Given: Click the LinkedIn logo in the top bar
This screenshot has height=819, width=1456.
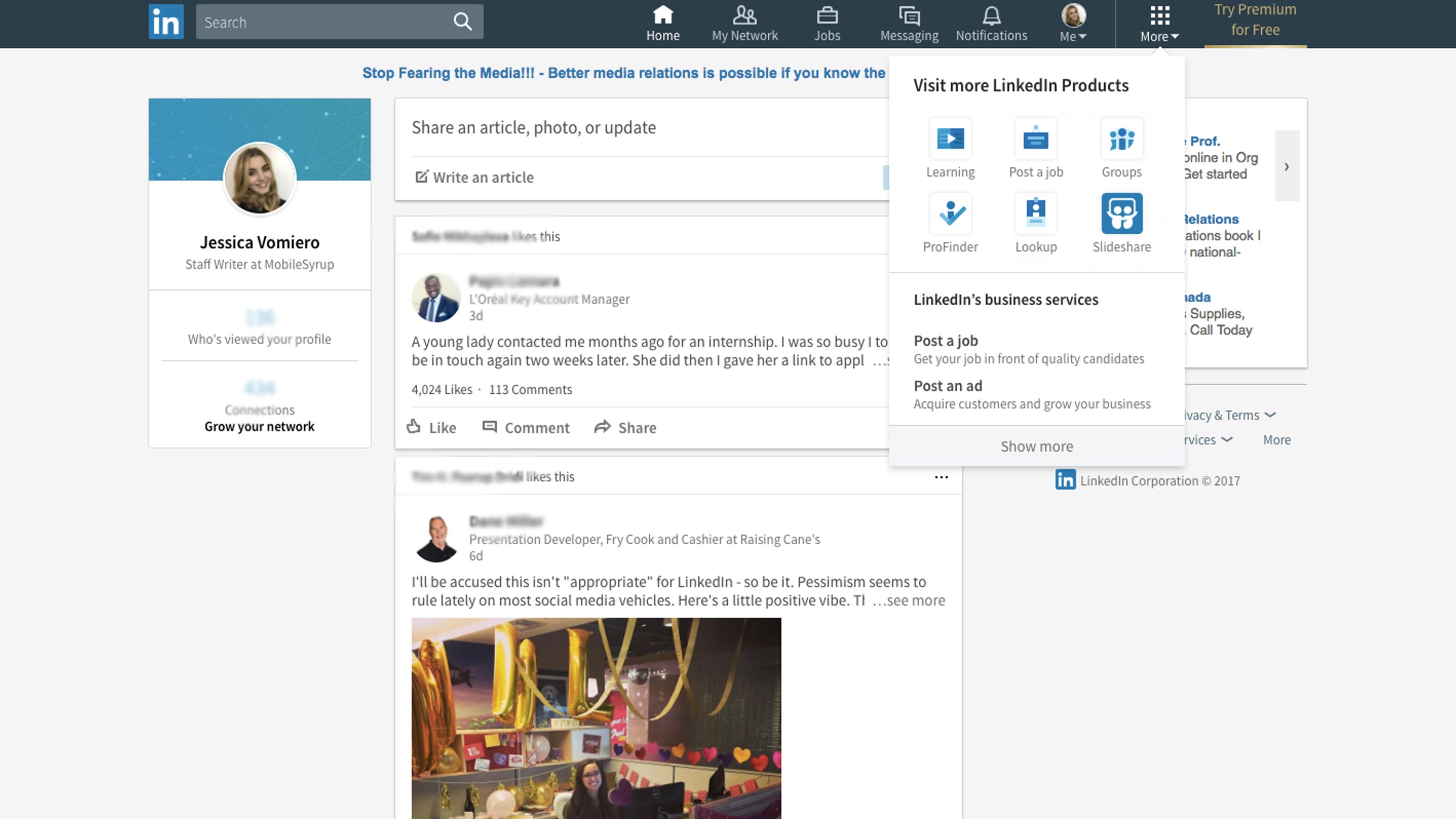Looking at the screenshot, I should [x=166, y=22].
